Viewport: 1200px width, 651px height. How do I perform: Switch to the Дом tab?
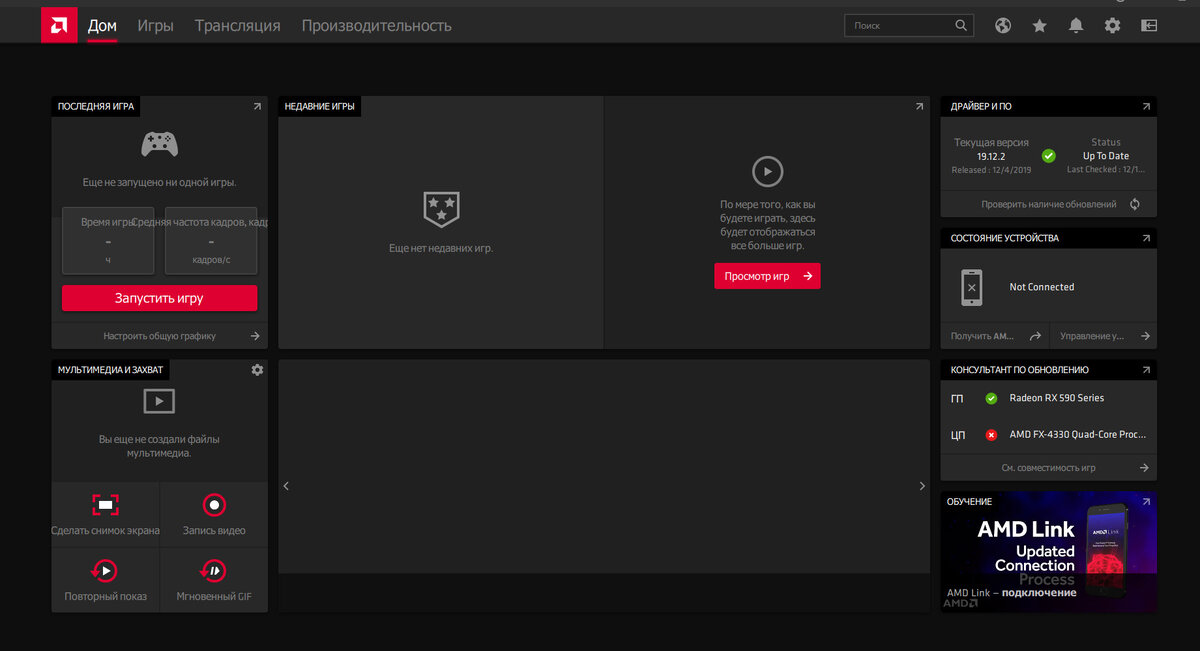102,26
